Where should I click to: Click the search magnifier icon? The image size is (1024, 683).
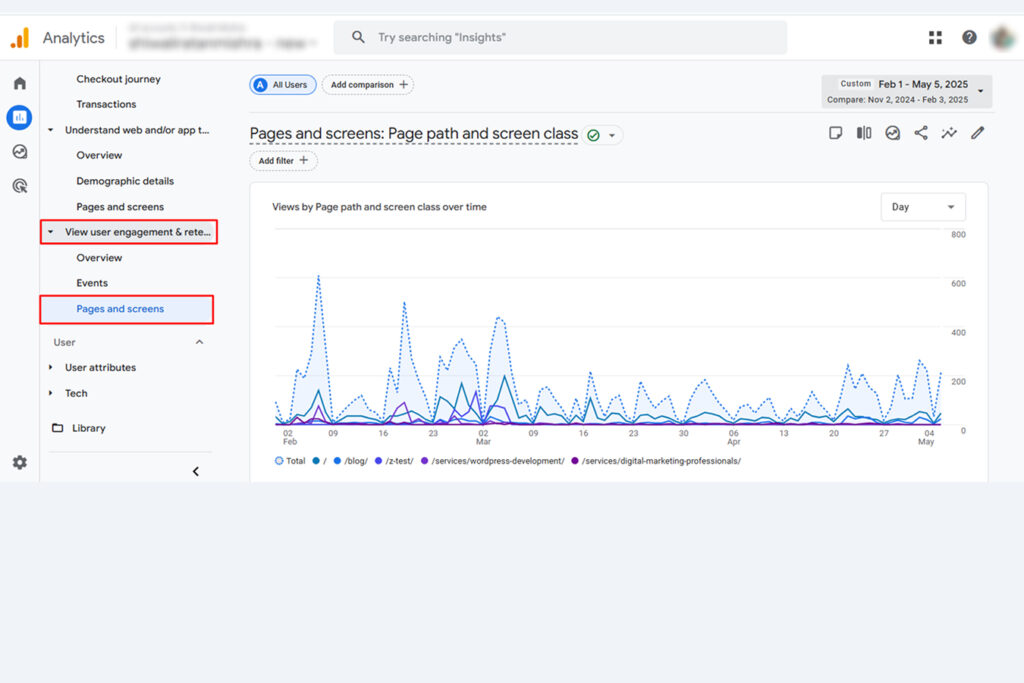pyautogui.click(x=358, y=37)
